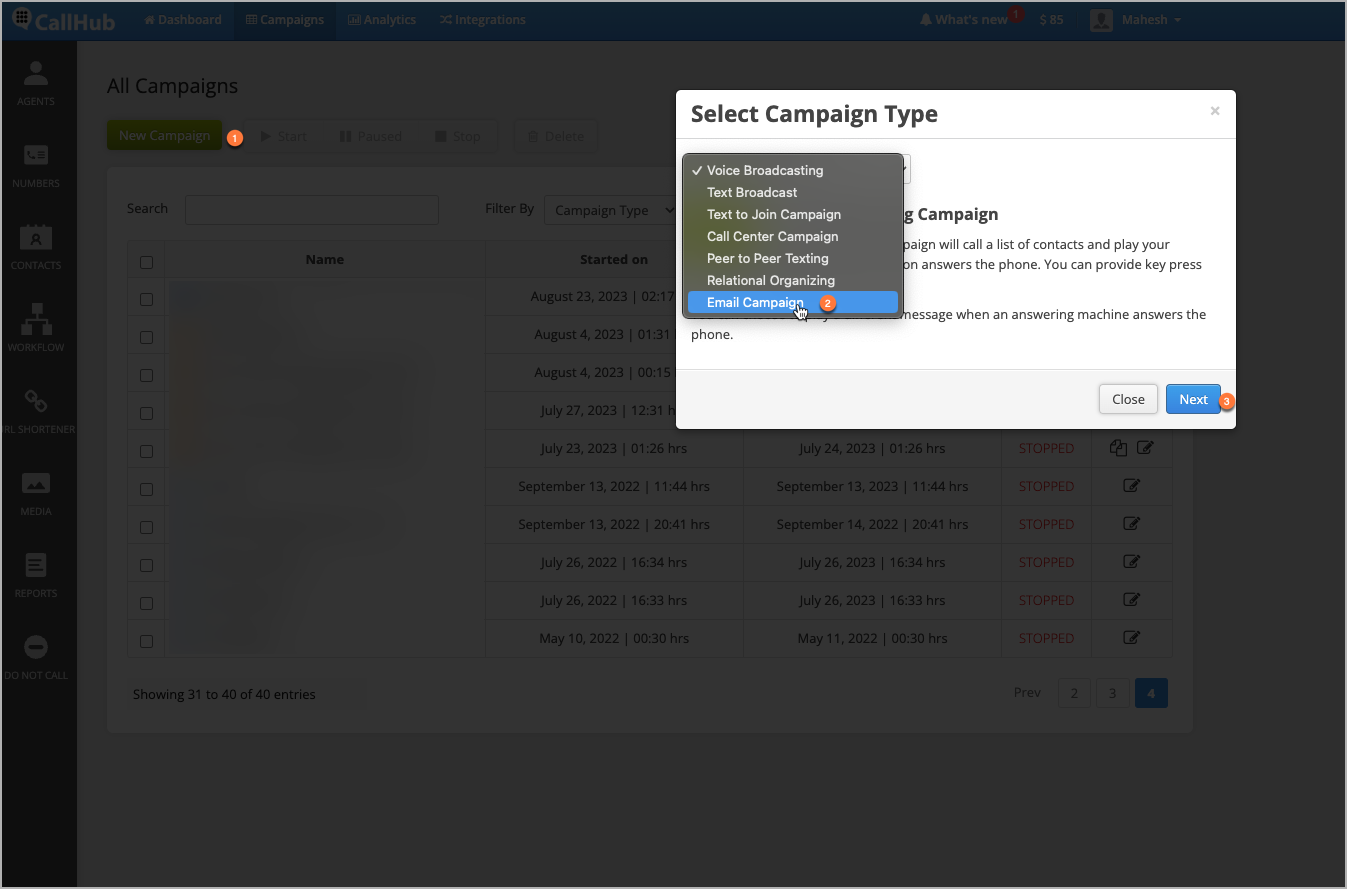Open the URL Shortener sidebar section
The height and width of the screenshot is (889, 1347).
coord(36,411)
